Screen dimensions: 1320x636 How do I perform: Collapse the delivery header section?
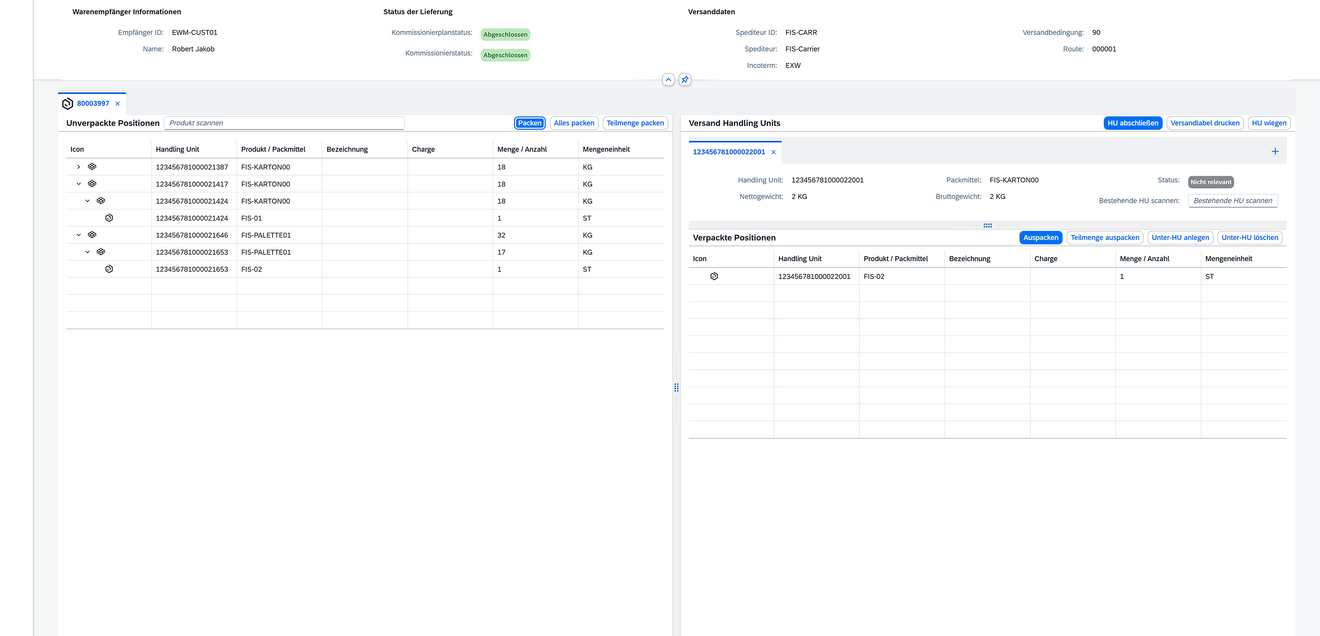pyautogui.click(x=668, y=80)
